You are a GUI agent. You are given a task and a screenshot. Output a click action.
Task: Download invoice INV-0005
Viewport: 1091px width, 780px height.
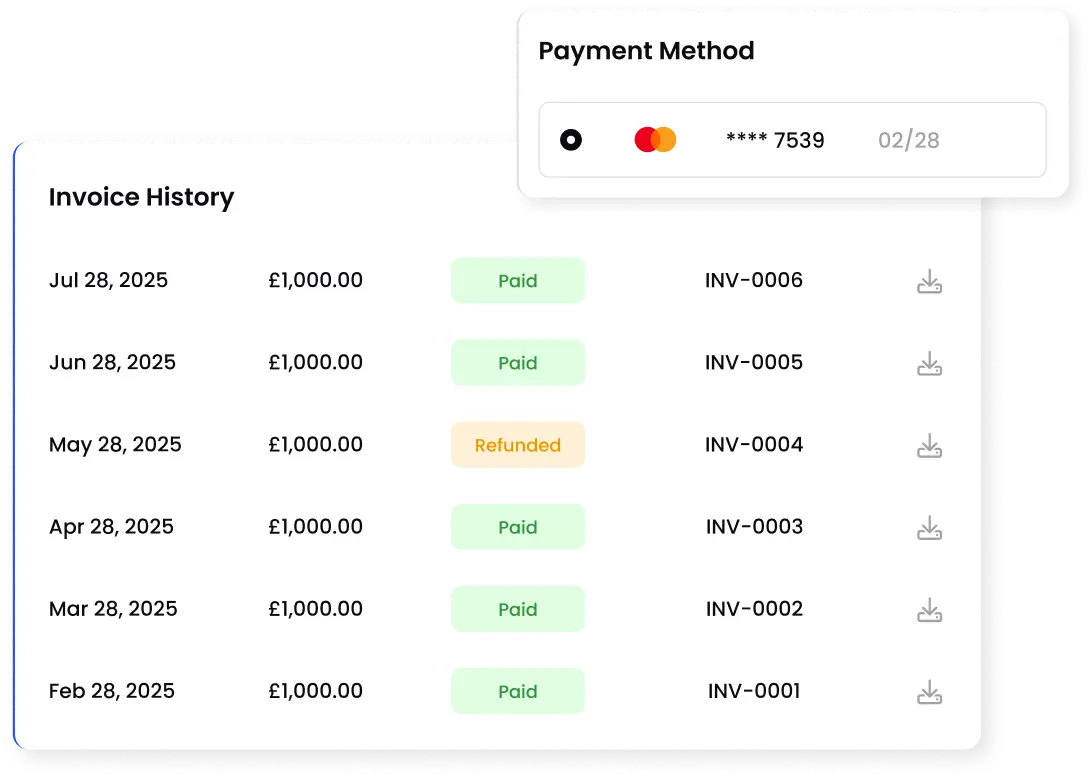click(x=930, y=364)
